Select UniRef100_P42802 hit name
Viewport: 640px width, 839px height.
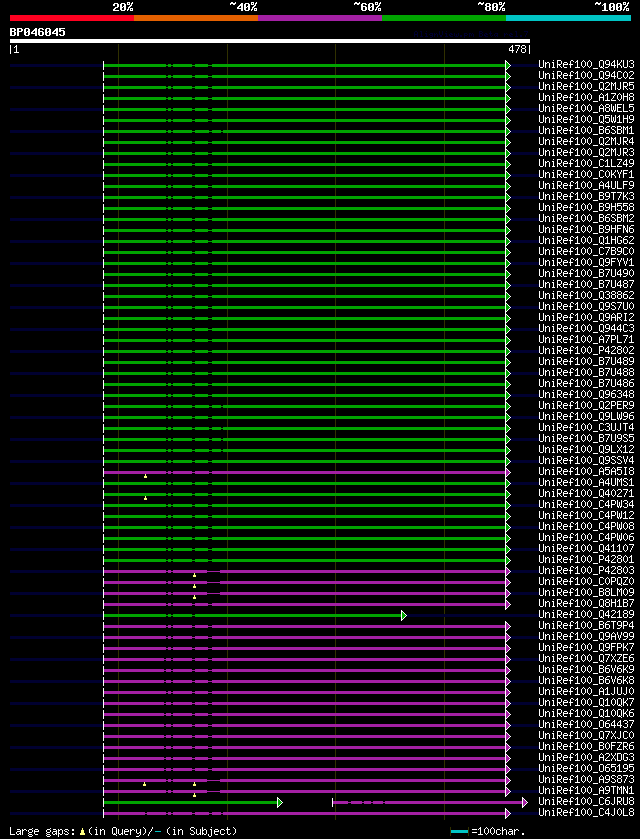(x=586, y=350)
